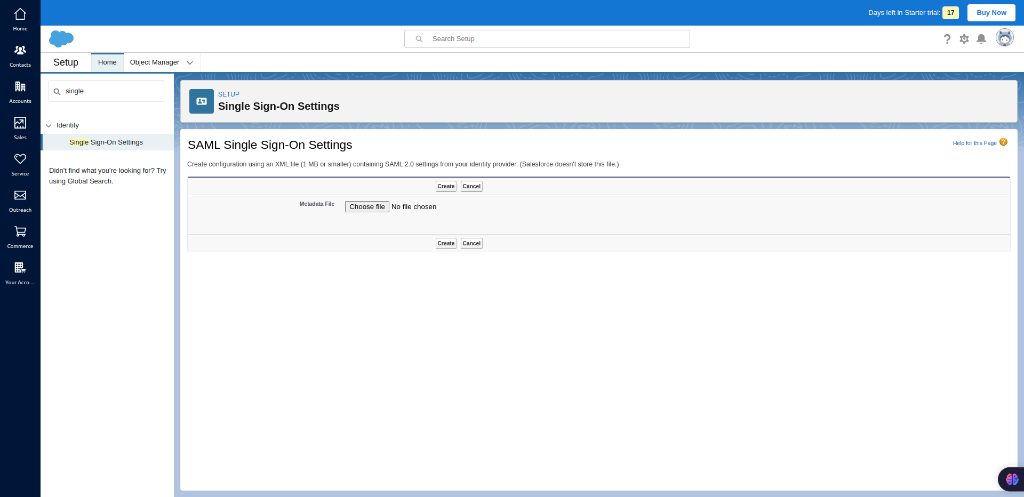Click Choose file for Metadata File
This screenshot has width=1024, height=497.
(367, 206)
